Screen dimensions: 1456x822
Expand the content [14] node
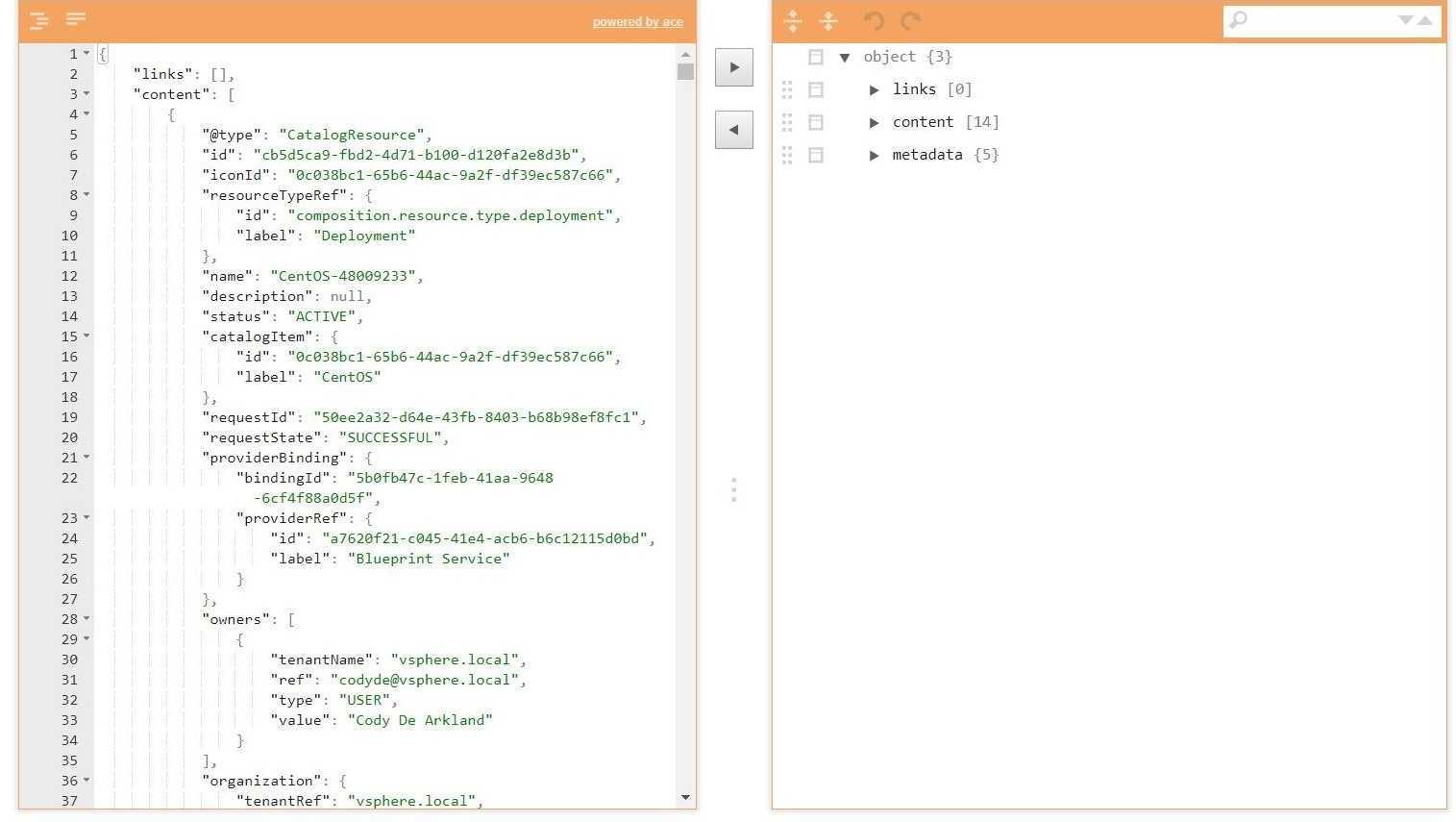[875, 123]
